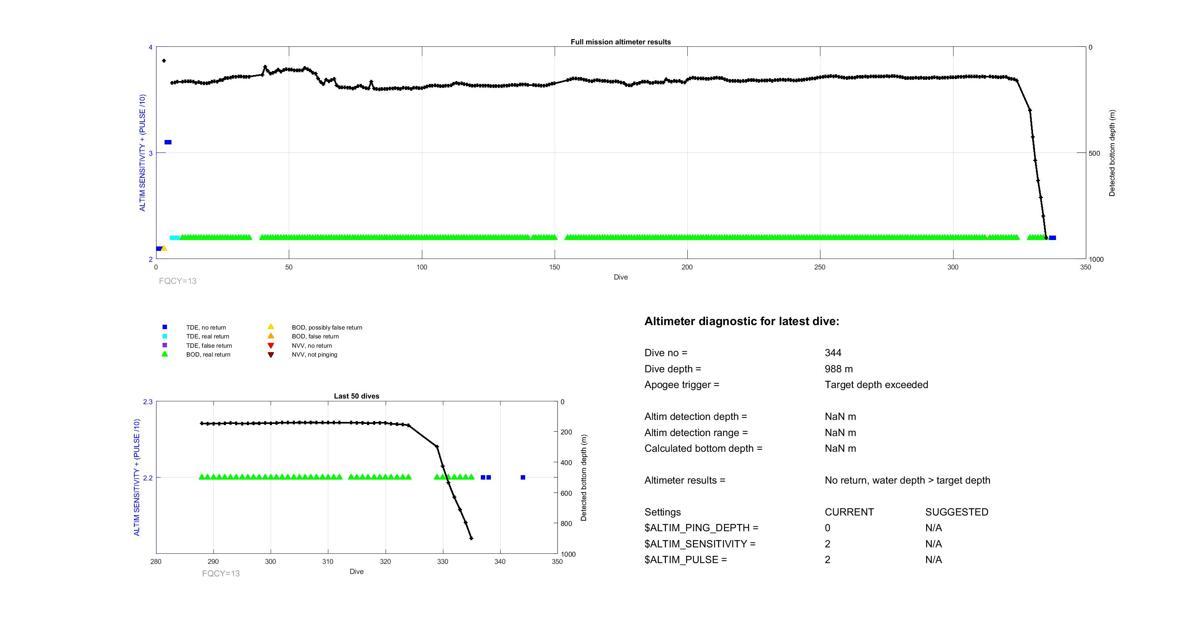Click the green triangle BOD real return legend marker

pyautogui.click(x=165, y=354)
